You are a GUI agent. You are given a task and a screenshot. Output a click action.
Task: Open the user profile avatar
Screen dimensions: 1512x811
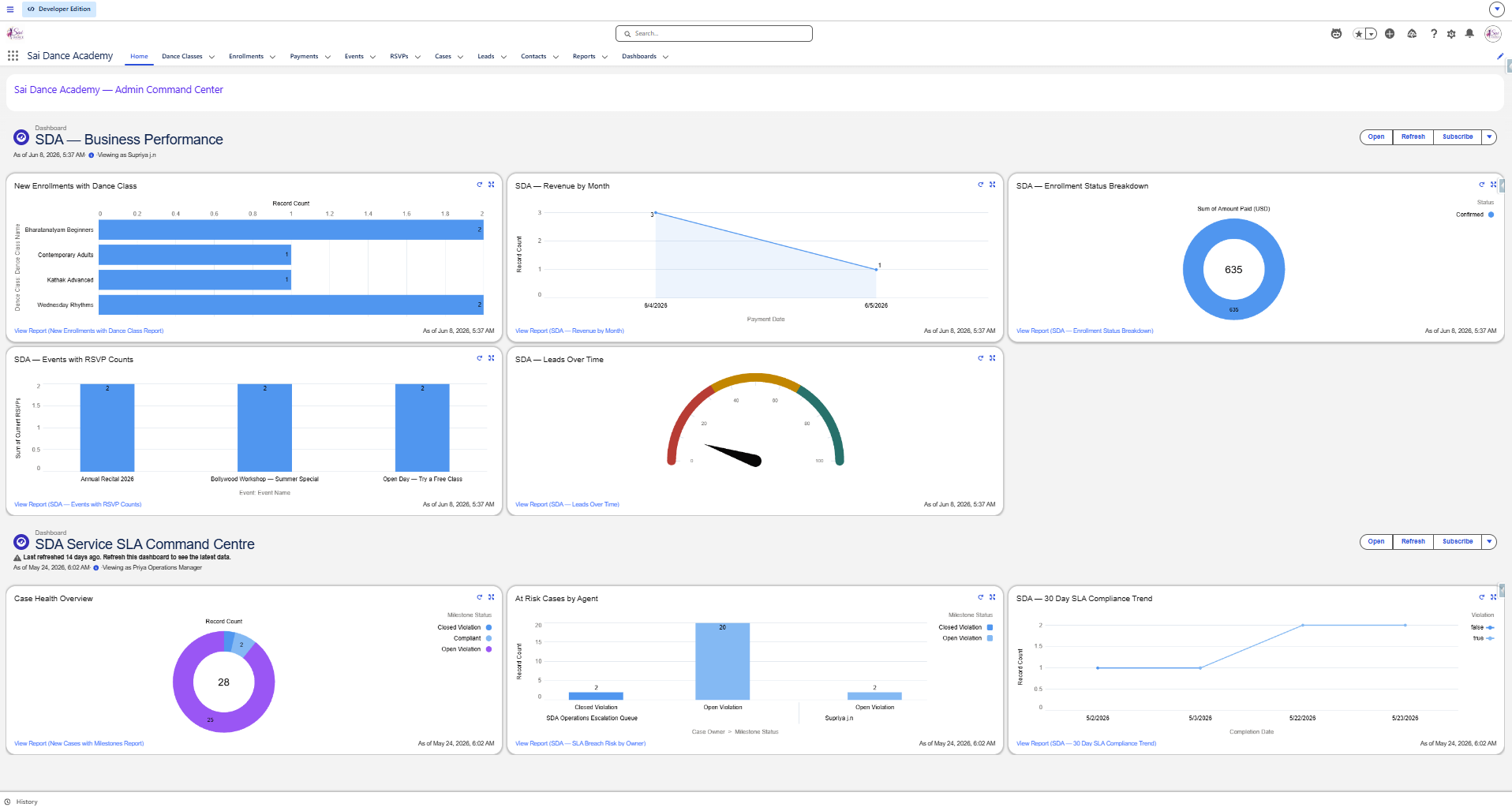[1492, 34]
